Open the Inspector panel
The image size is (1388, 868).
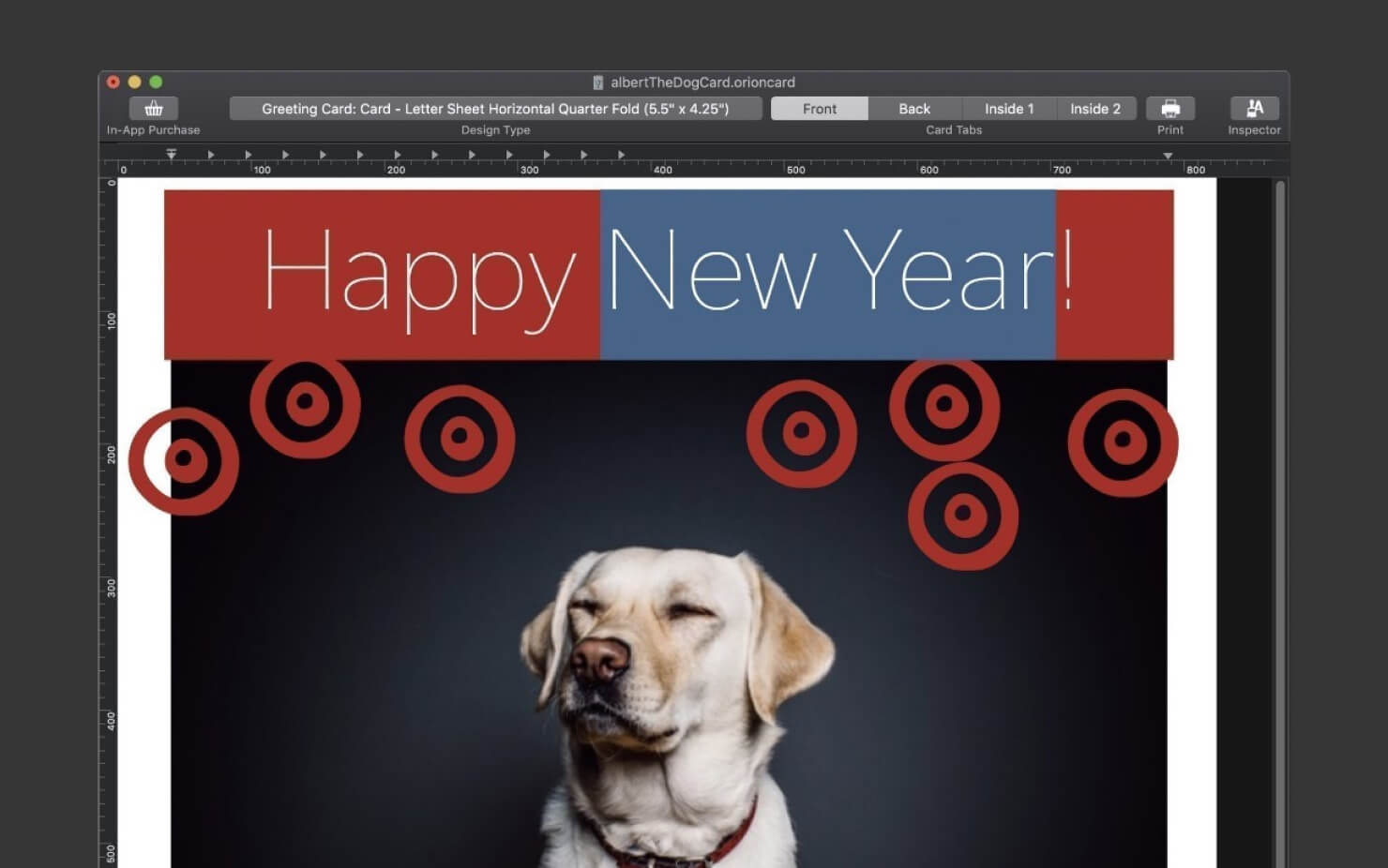[x=1254, y=109]
